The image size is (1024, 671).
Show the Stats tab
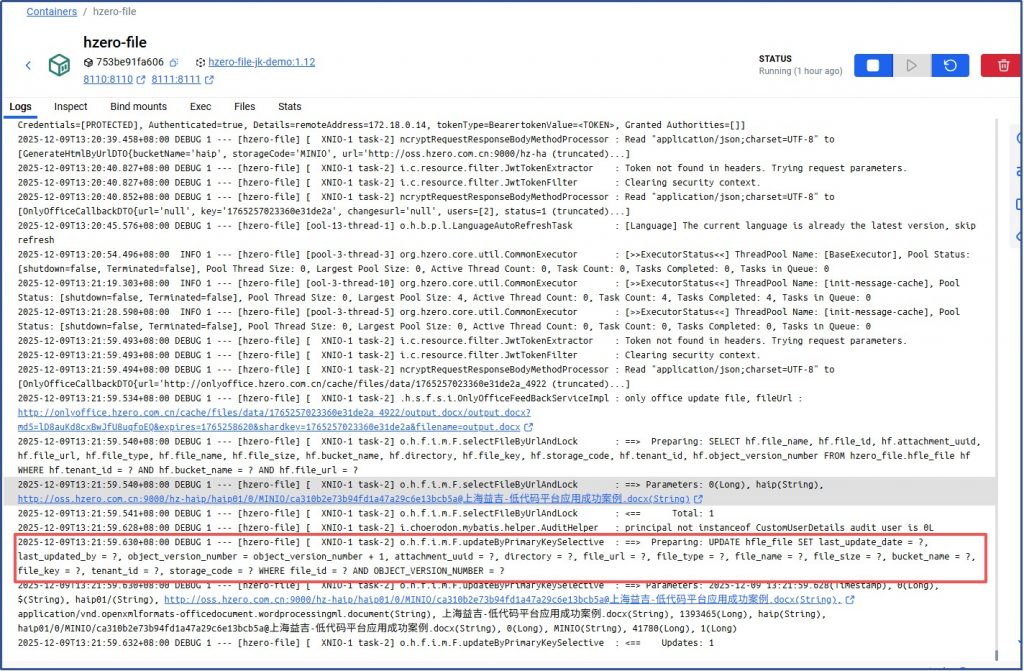289,106
